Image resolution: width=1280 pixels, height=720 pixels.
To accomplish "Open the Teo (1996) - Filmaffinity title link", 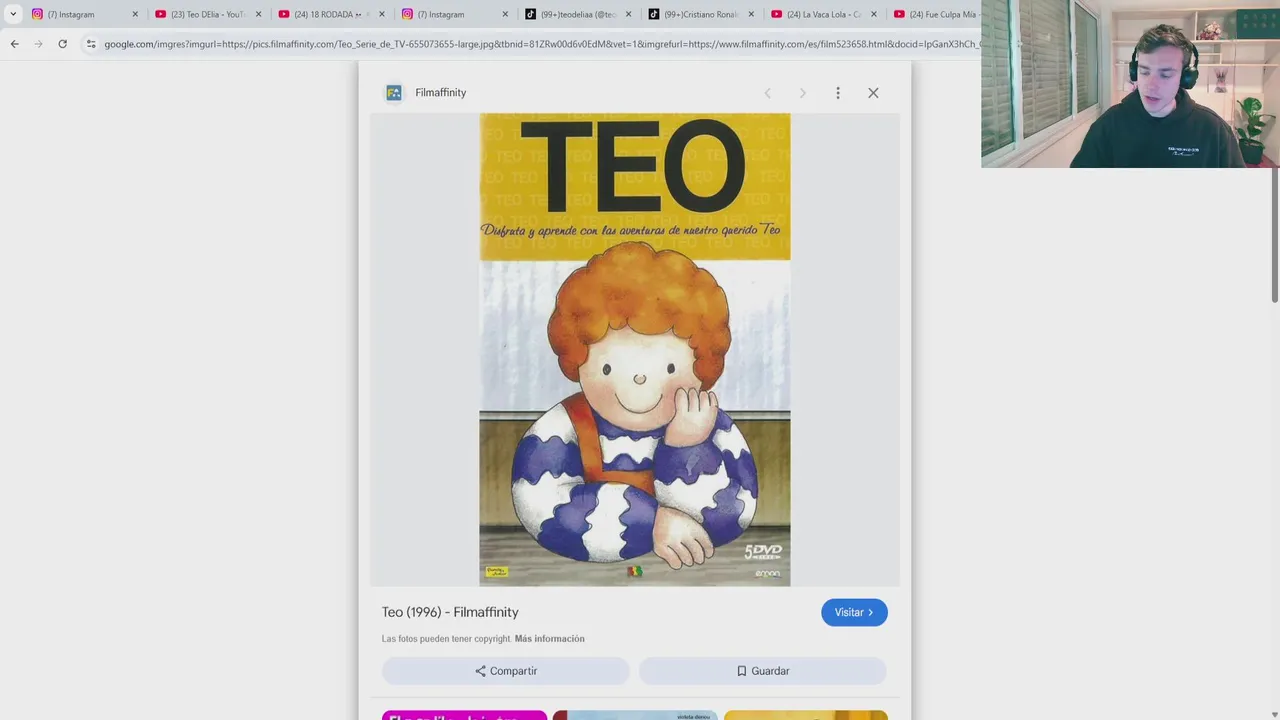I will 450,612.
